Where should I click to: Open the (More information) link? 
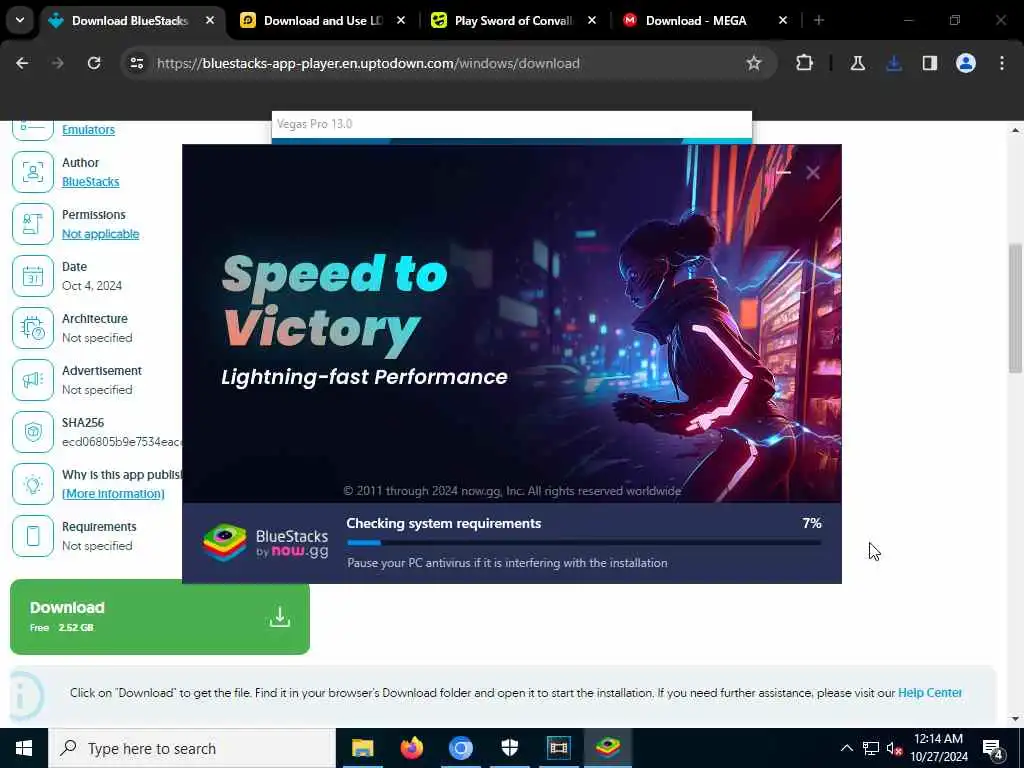(x=113, y=494)
